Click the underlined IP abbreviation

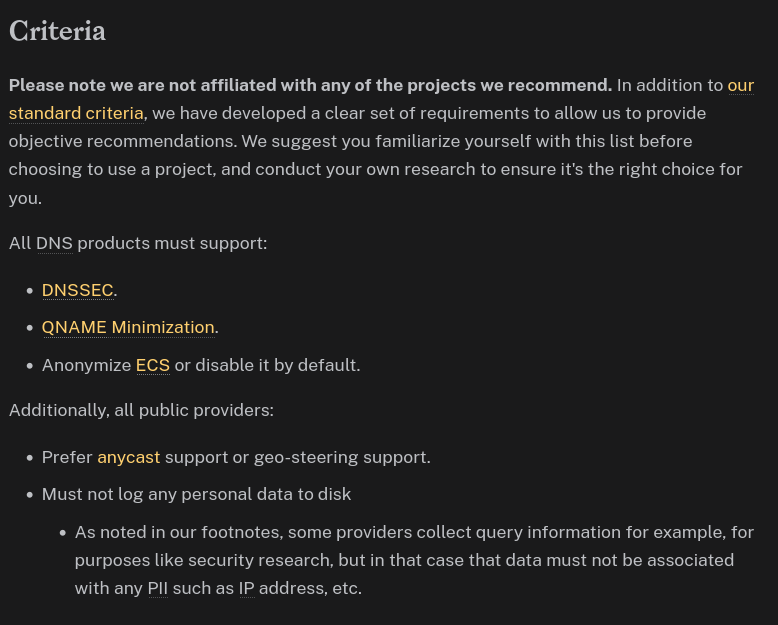tap(246, 588)
